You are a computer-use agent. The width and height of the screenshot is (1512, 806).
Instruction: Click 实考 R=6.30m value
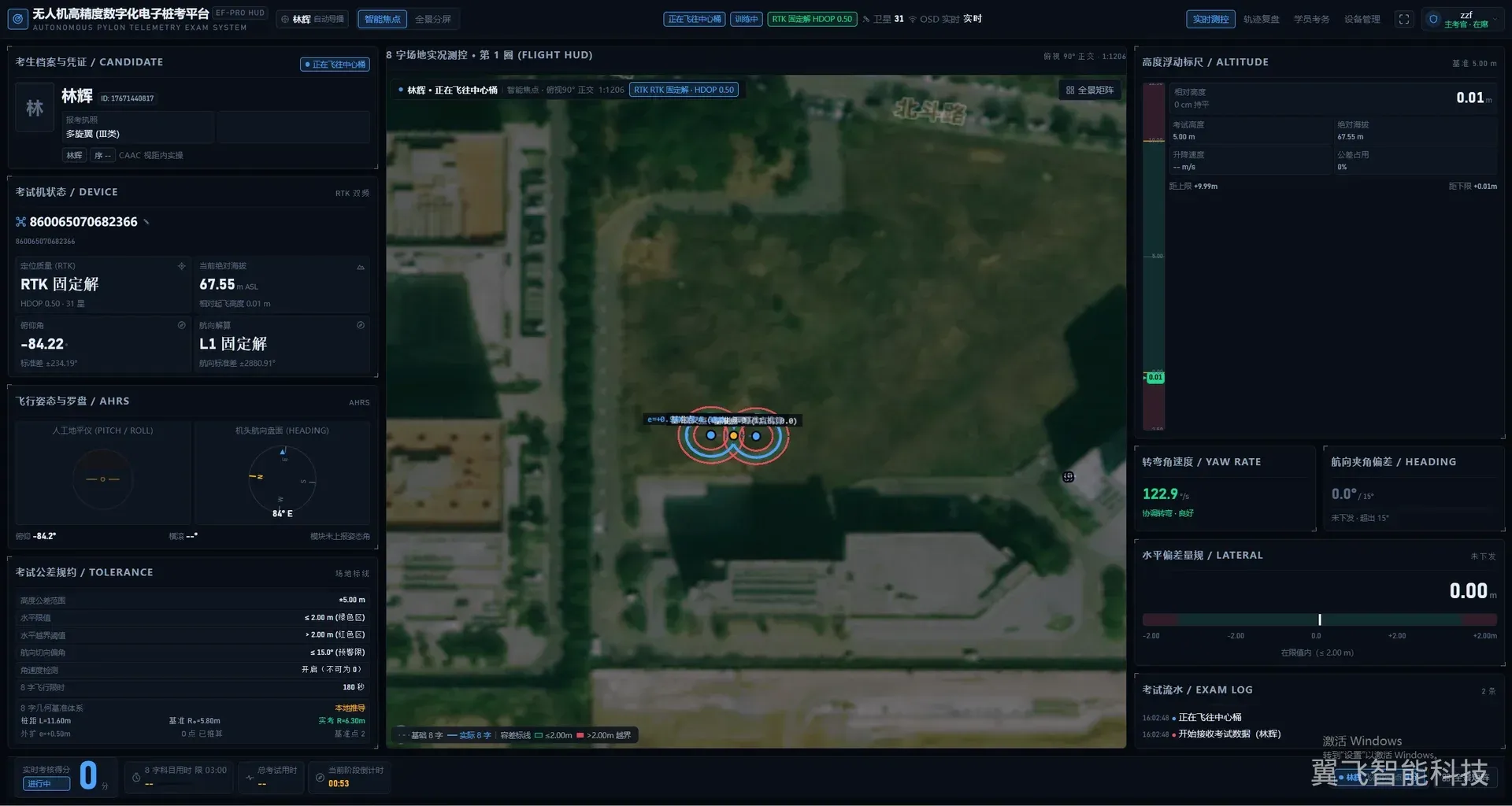(342, 721)
